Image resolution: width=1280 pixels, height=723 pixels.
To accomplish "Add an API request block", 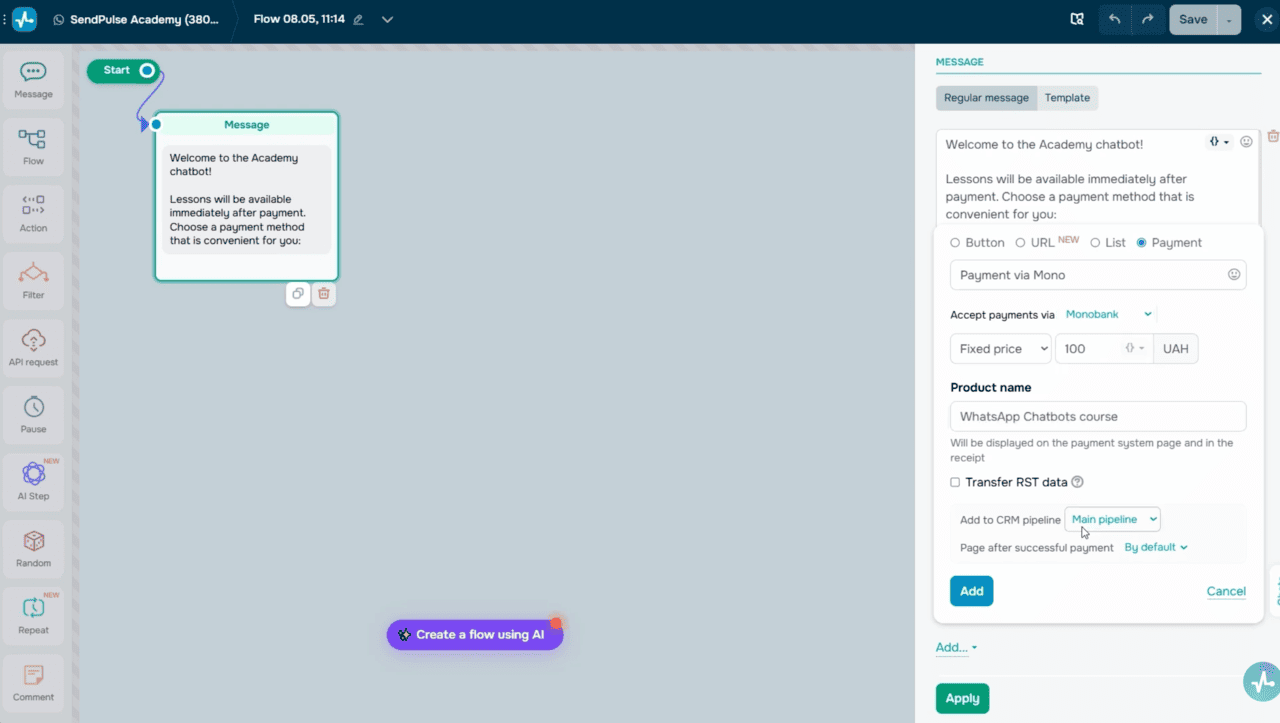I will tap(33, 349).
